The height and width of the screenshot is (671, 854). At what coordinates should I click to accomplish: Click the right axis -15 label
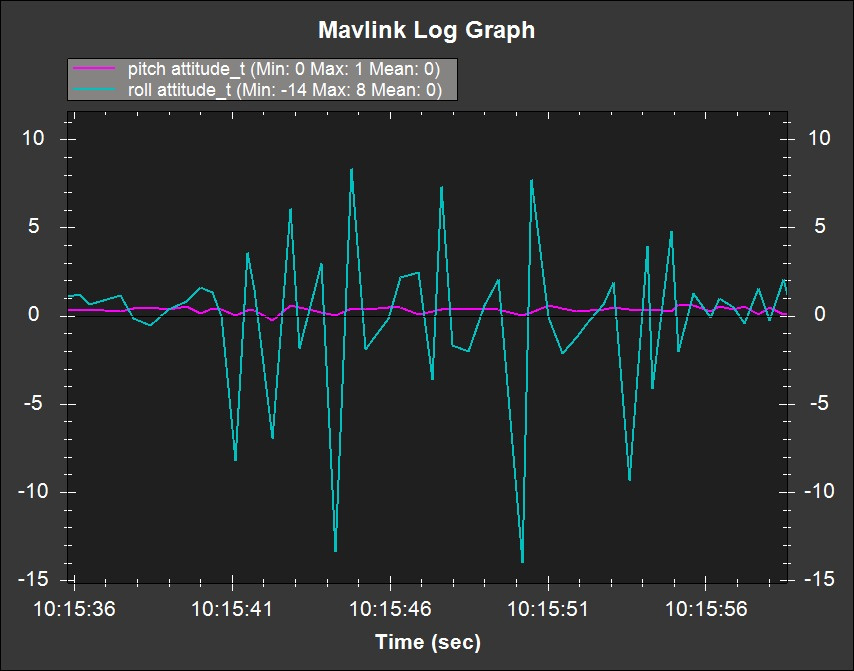pyautogui.click(x=819, y=580)
